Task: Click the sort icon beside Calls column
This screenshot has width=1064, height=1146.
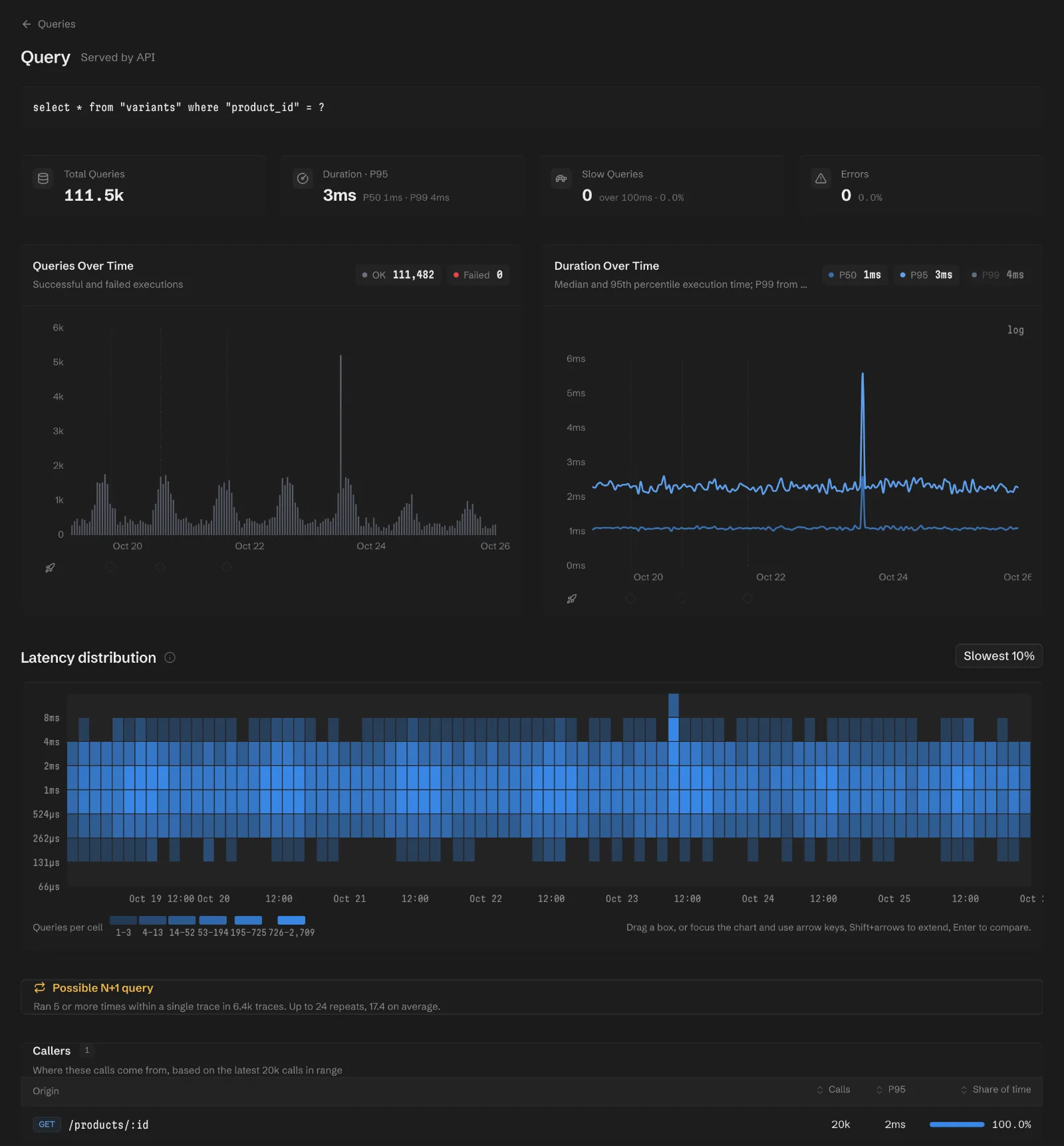Action: pos(820,1090)
